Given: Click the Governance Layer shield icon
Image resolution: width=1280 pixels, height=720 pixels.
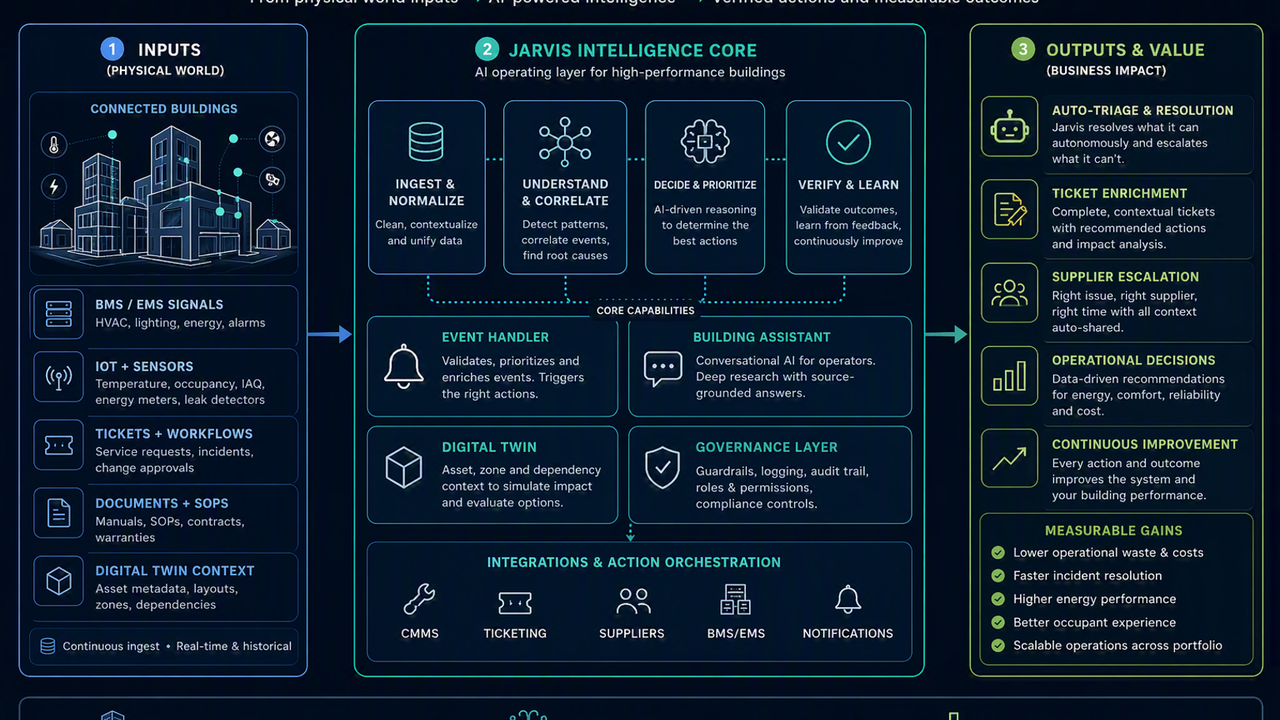Looking at the screenshot, I should point(662,467).
